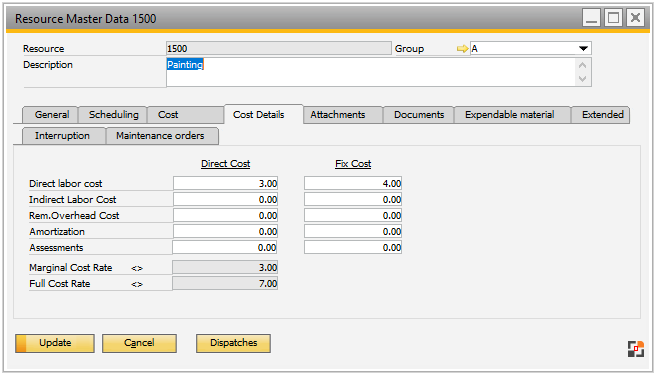659x377 pixels.
Task: Click the Description scrollbar down arrow
Action: click(583, 79)
